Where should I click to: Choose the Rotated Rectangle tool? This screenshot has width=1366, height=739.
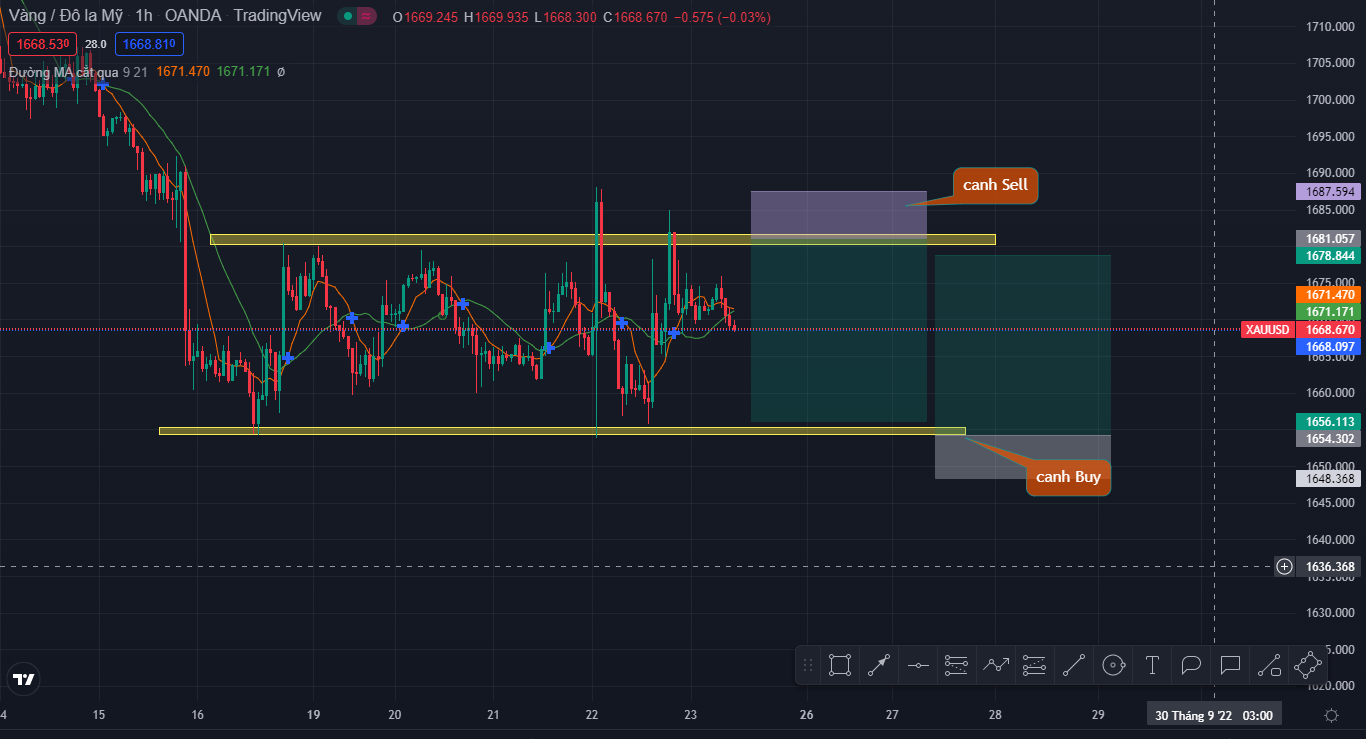(1308, 665)
